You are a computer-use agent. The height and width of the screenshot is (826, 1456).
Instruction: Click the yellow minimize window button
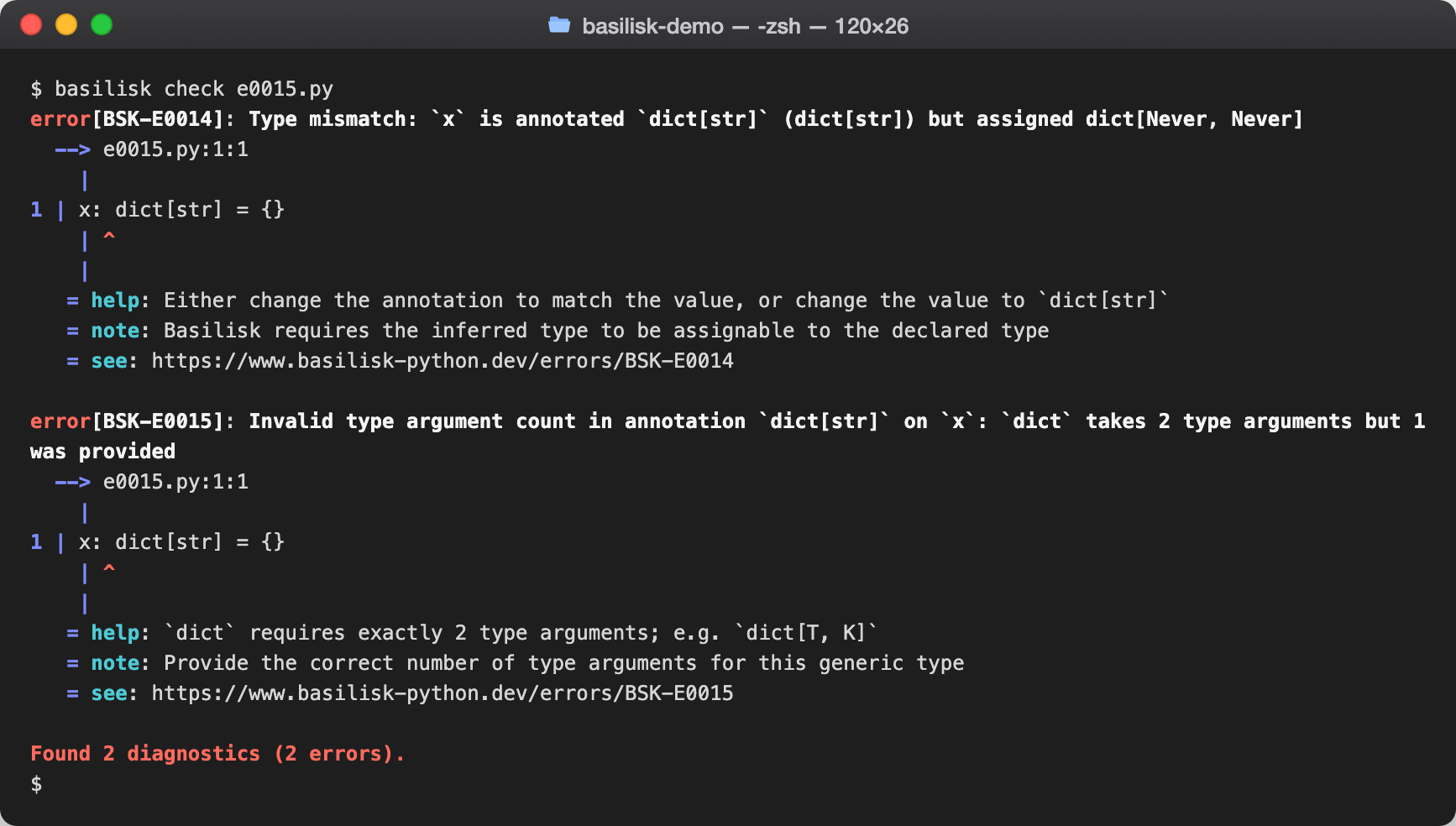[x=66, y=25]
